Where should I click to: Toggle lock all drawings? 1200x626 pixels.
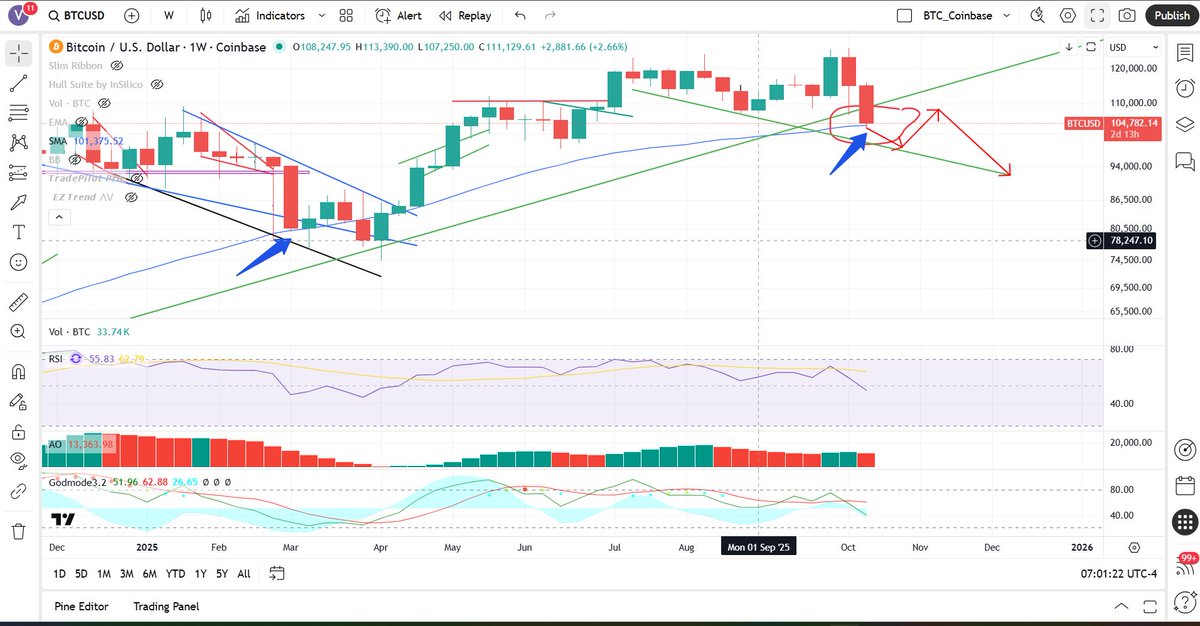18,432
